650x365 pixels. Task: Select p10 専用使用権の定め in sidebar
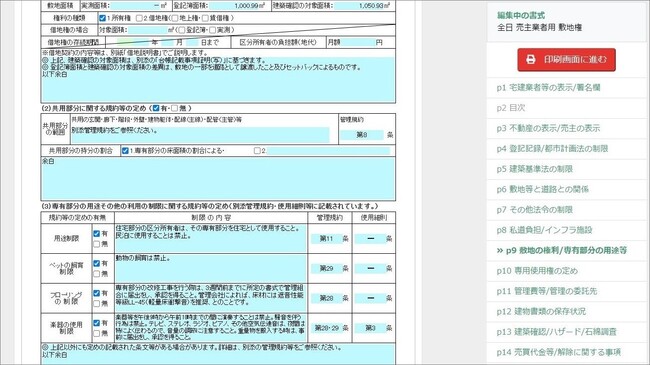click(x=537, y=271)
